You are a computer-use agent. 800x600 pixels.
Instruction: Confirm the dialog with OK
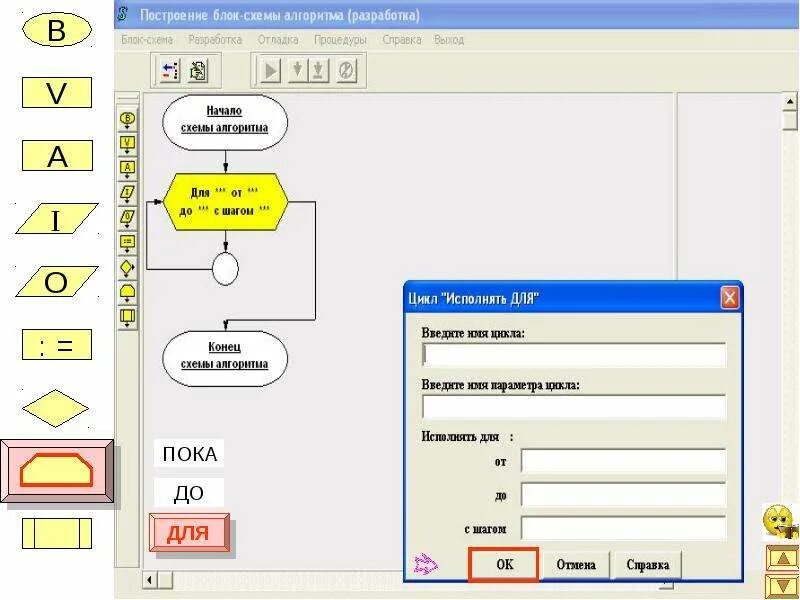pyautogui.click(x=504, y=565)
